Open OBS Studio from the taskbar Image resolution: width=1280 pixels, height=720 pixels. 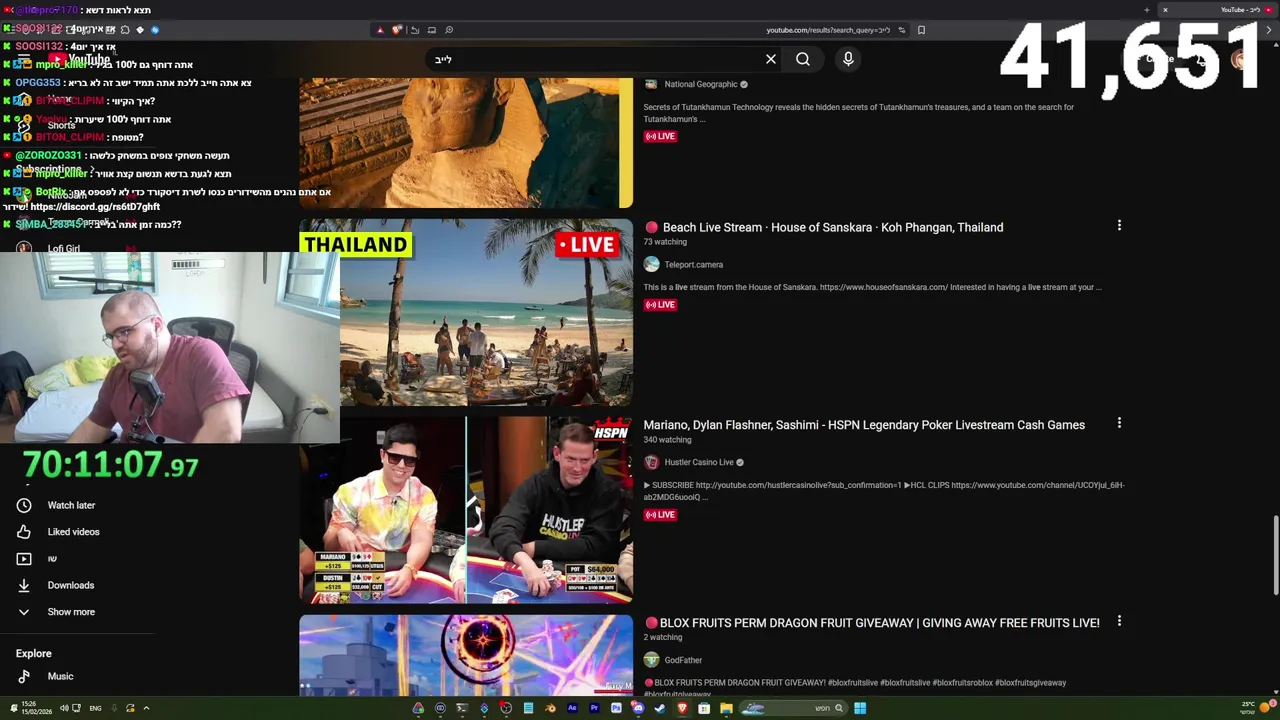tap(506, 708)
